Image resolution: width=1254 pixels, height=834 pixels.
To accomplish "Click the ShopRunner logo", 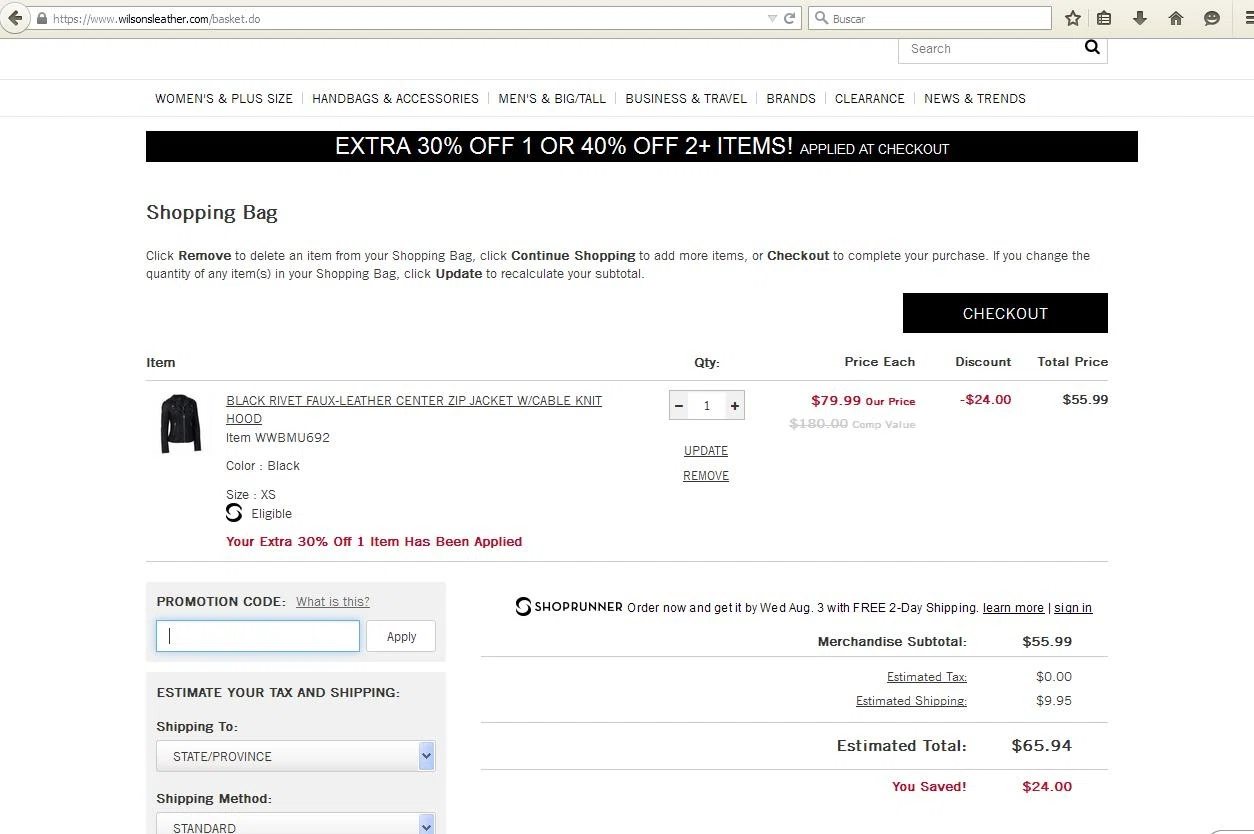I will click(569, 607).
